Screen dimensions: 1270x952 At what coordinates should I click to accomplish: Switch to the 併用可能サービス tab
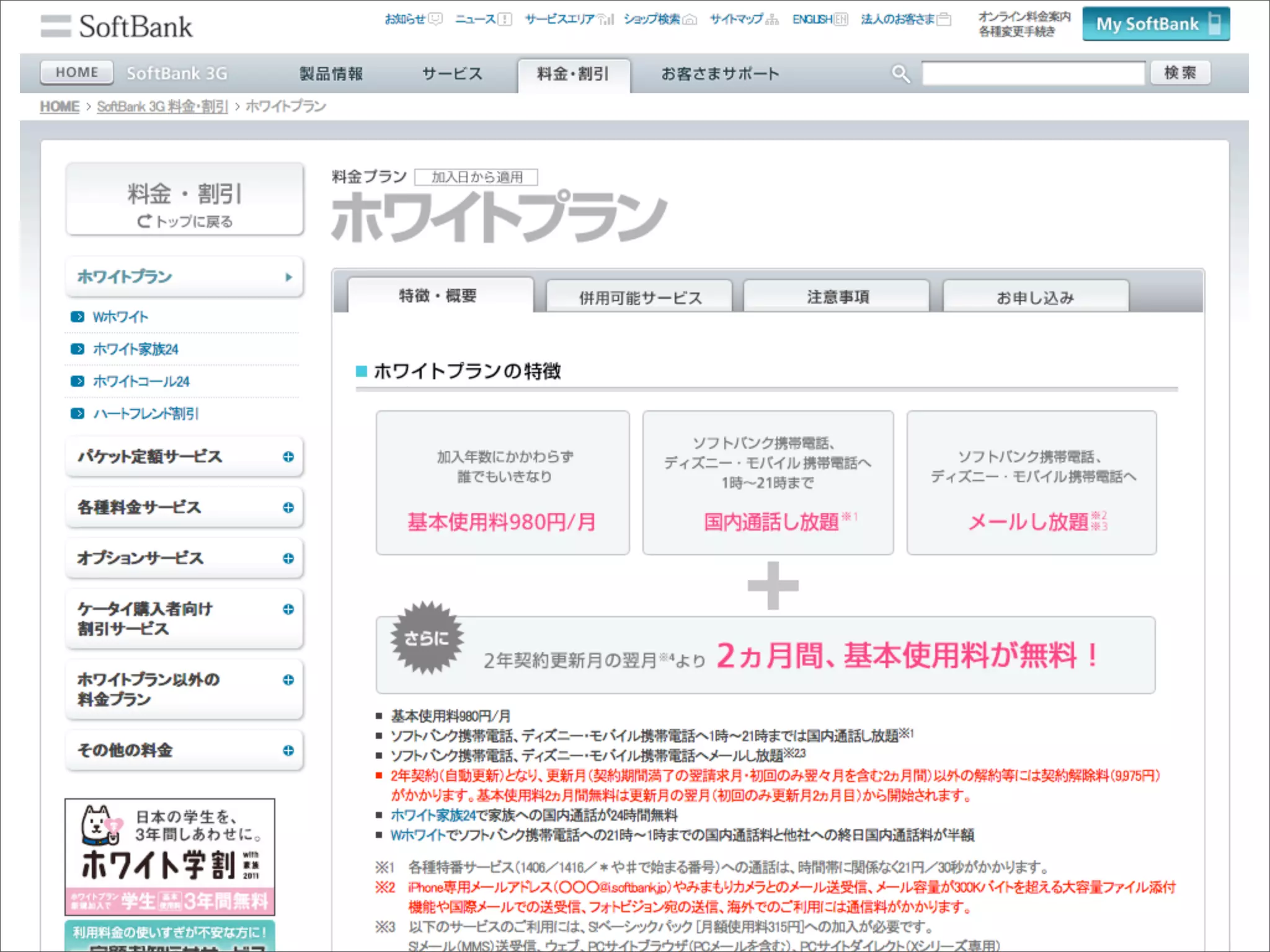pos(639,297)
